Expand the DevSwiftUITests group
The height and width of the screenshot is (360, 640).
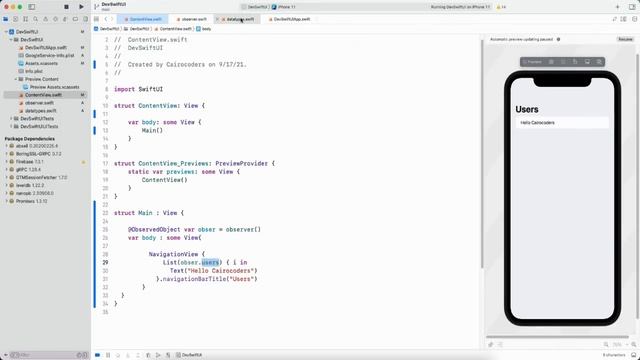[11, 118]
